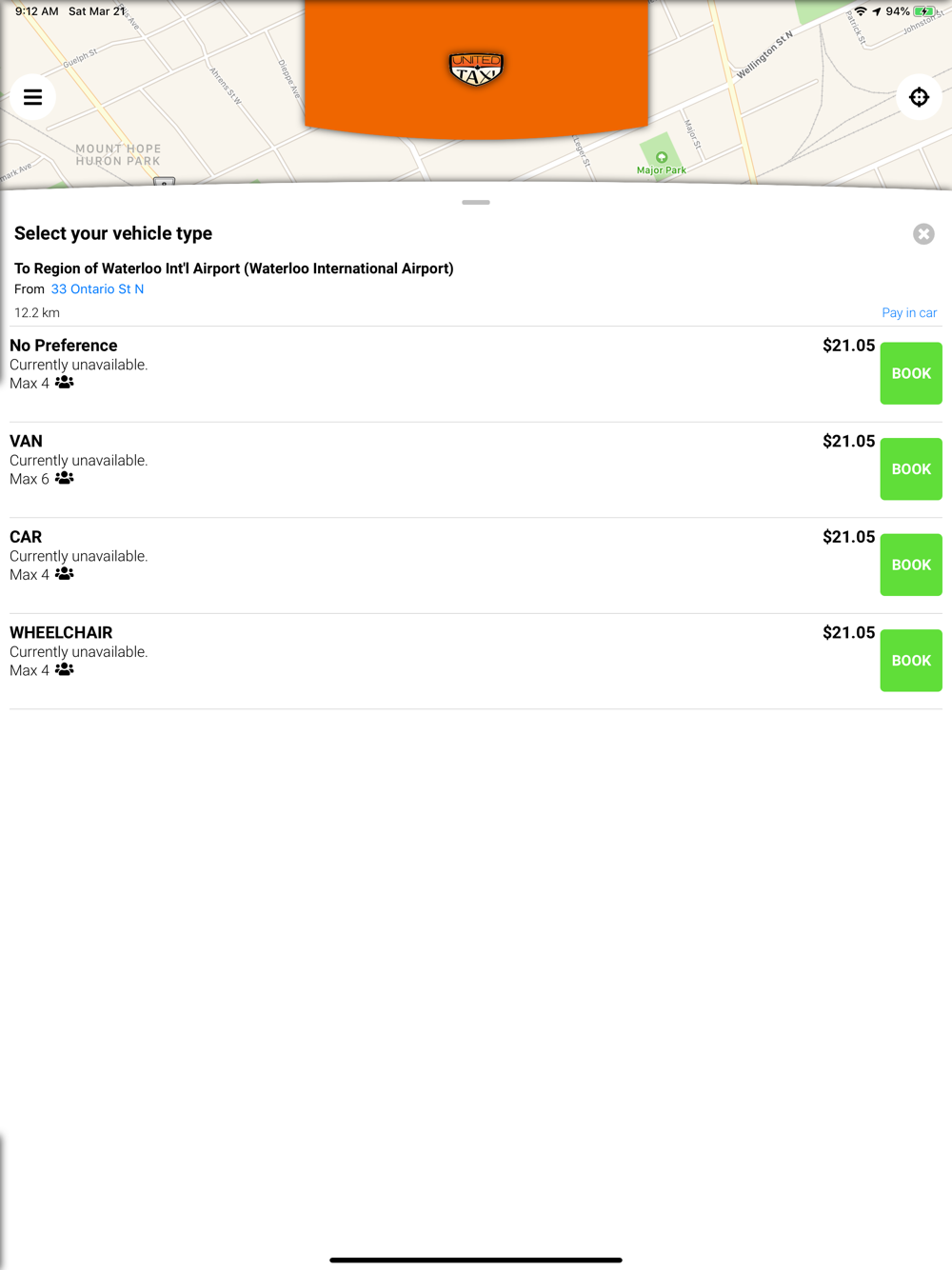
Task: Tap the passengers icon under VAN
Action: pyautogui.click(x=65, y=479)
